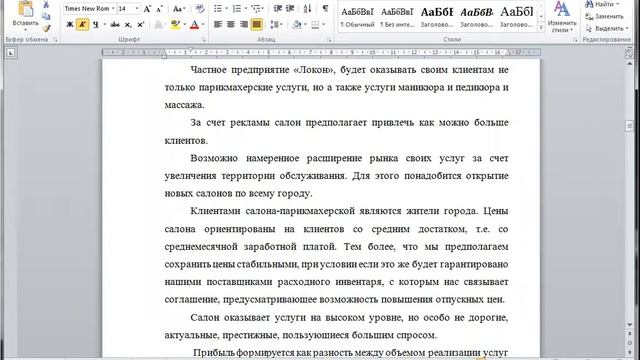Click the Sort icon

pos(307,9)
